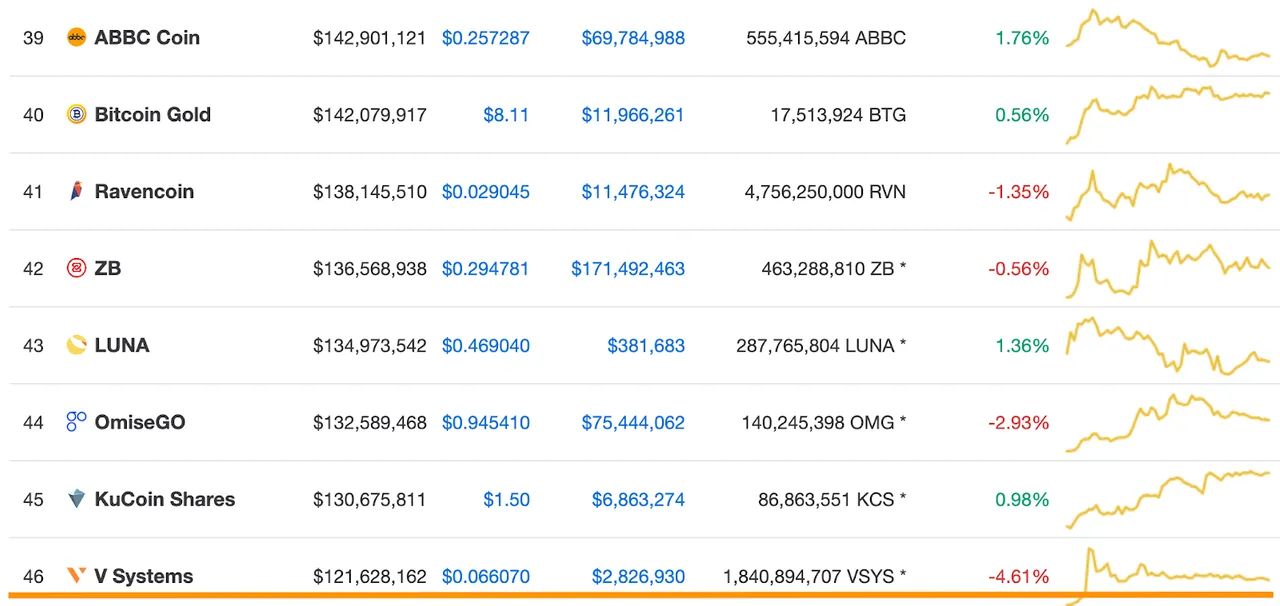The height and width of the screenshot is (606, 1280).
Task: Open the ABBC Coin 7-day sparkline chart
Action: 1168,38
